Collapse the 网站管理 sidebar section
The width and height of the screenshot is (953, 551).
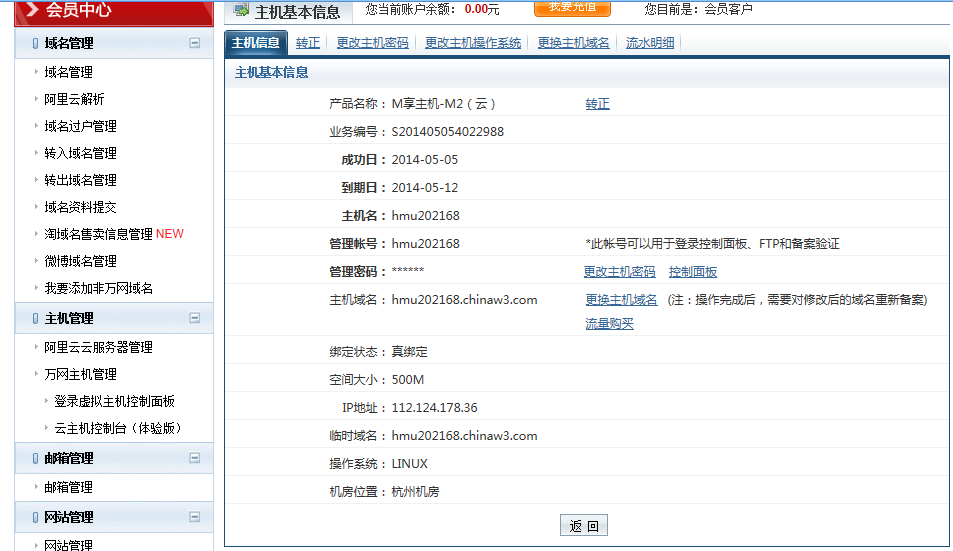[x=194, y=517]
